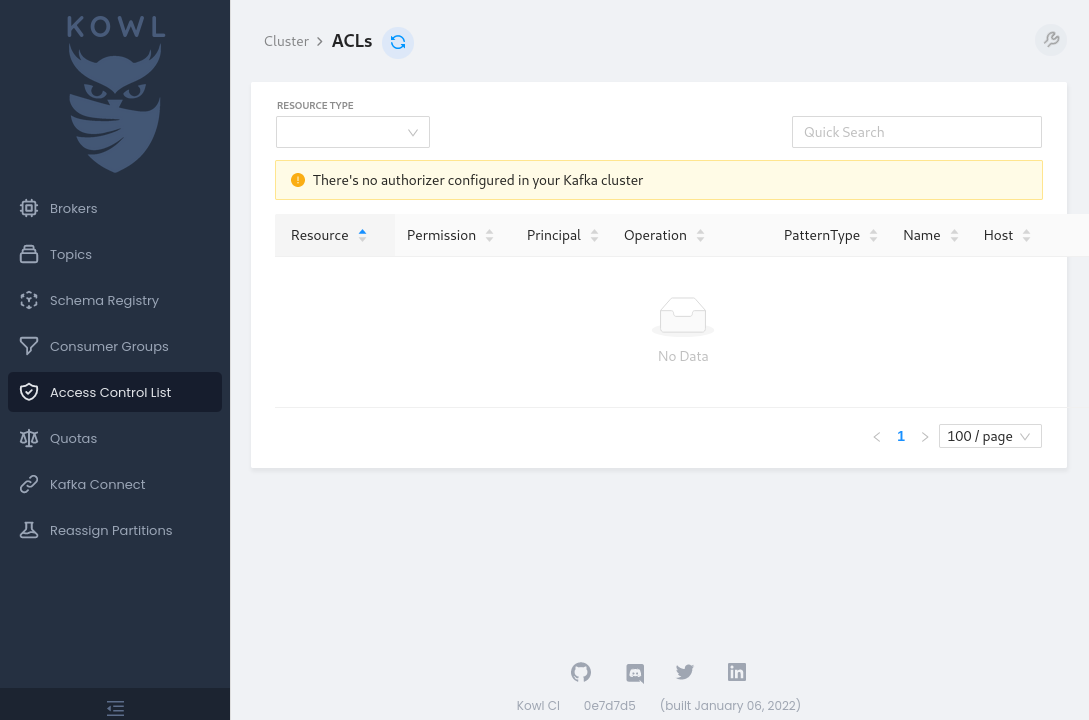
Task: Focus the Quick Search field
Action: [x=916, y=132]
